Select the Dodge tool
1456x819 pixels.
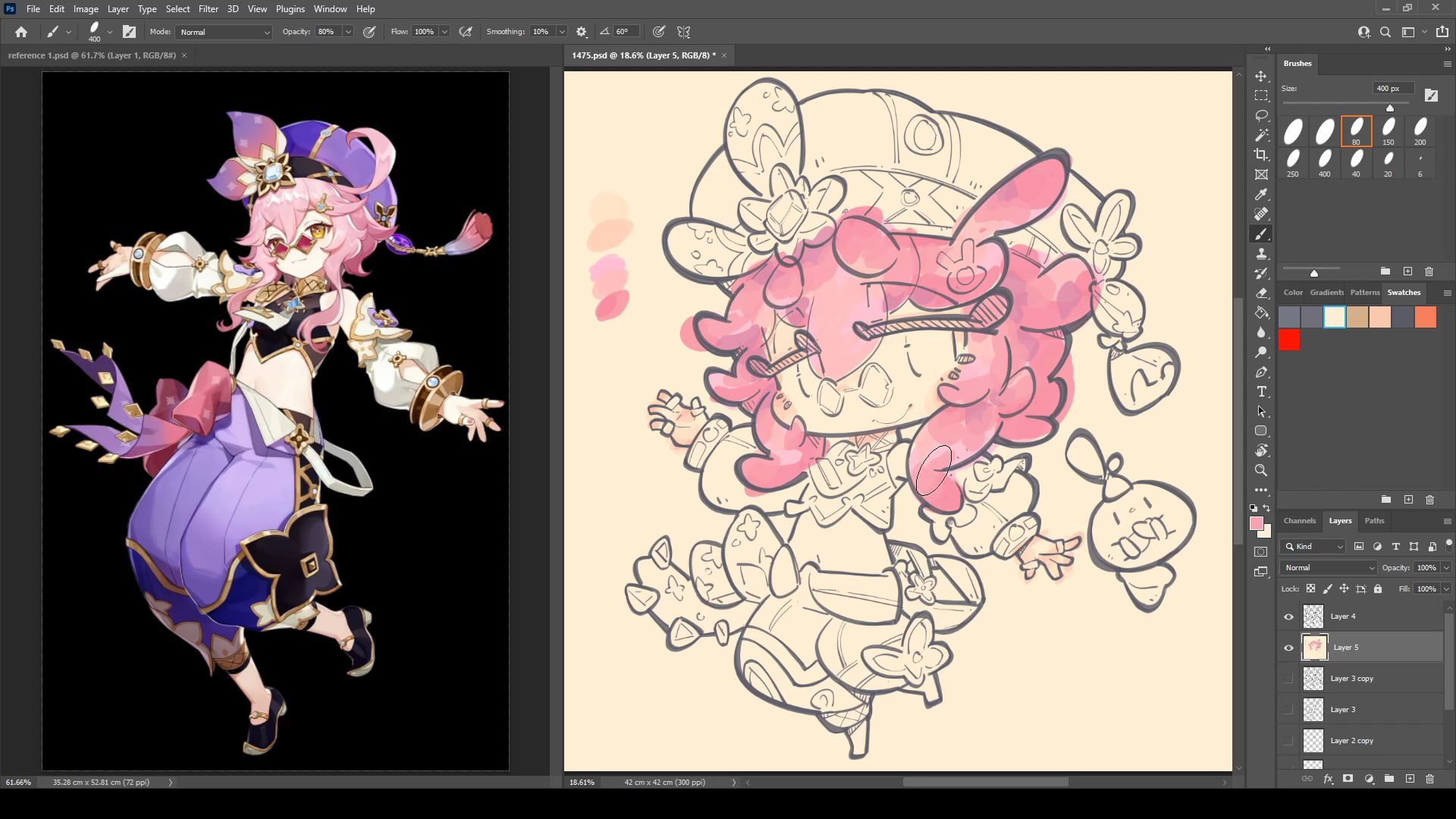tap(1261, 352)
